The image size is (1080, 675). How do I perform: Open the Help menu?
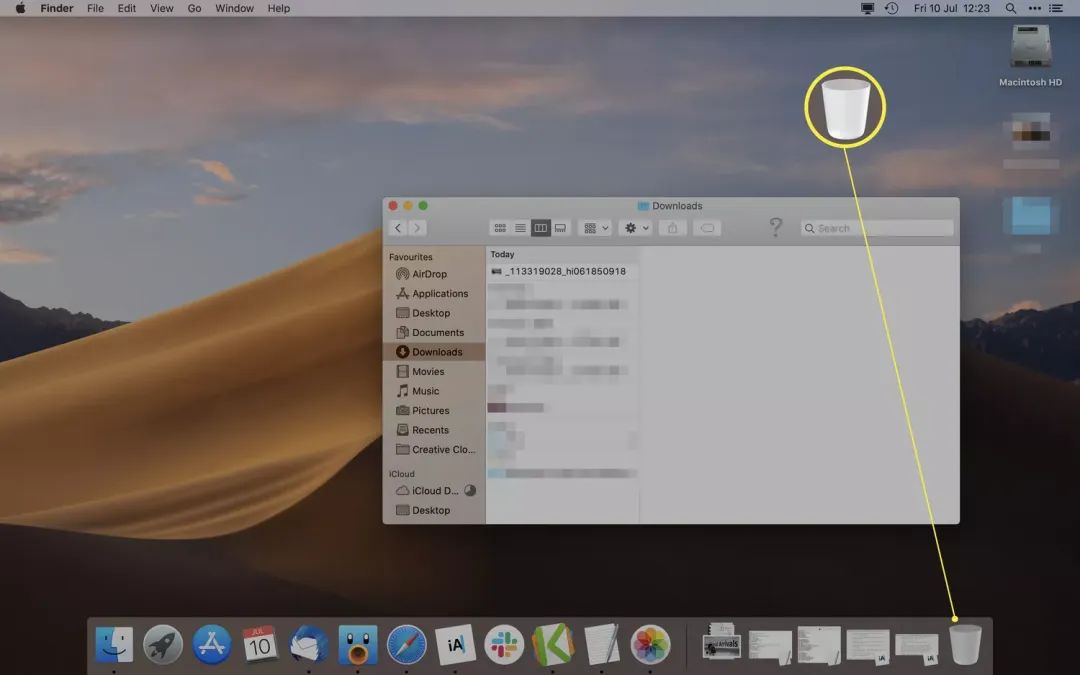pyautogui.click(x=278, y=8)
